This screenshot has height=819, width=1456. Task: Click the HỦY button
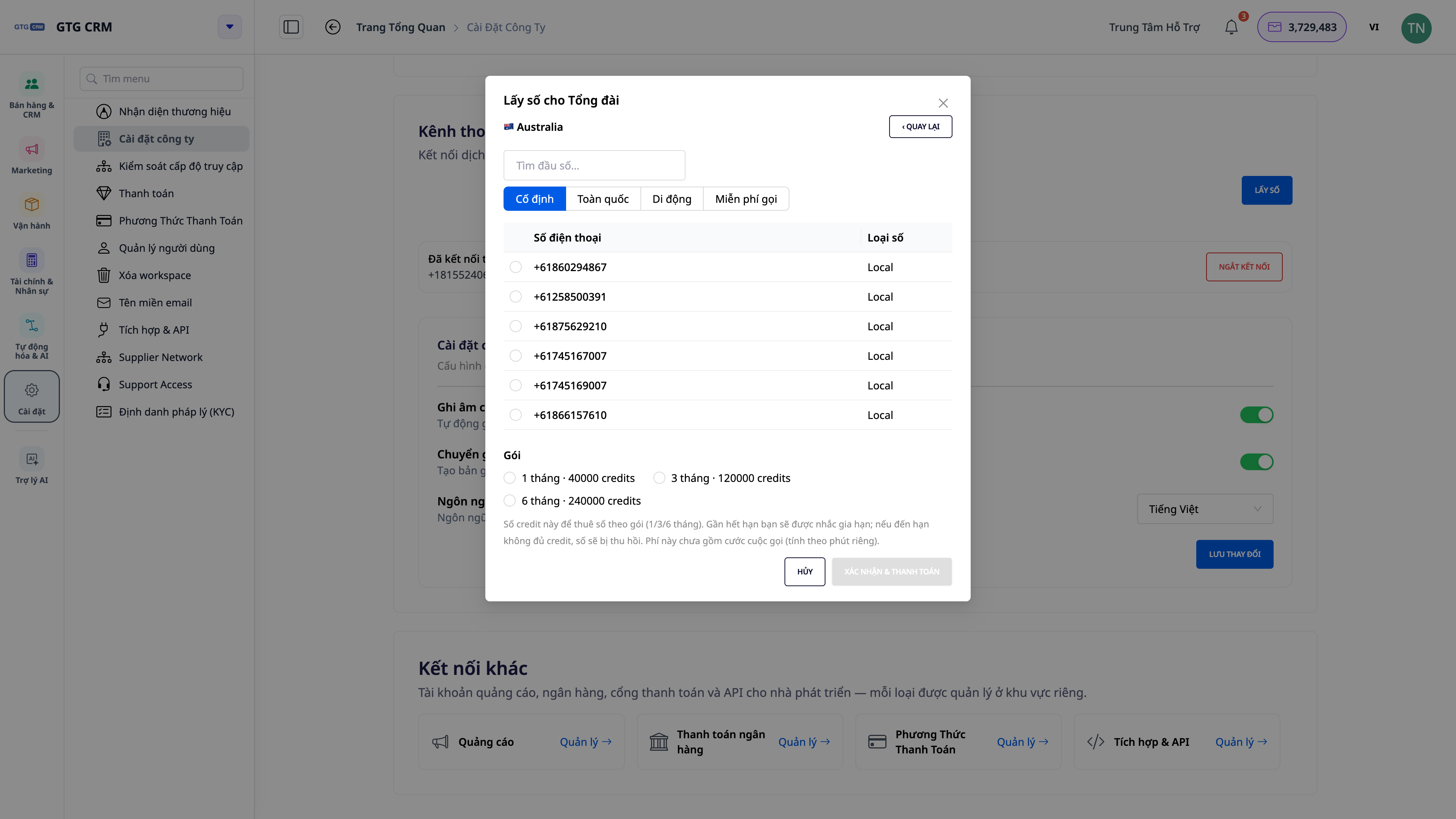point(805,571)
